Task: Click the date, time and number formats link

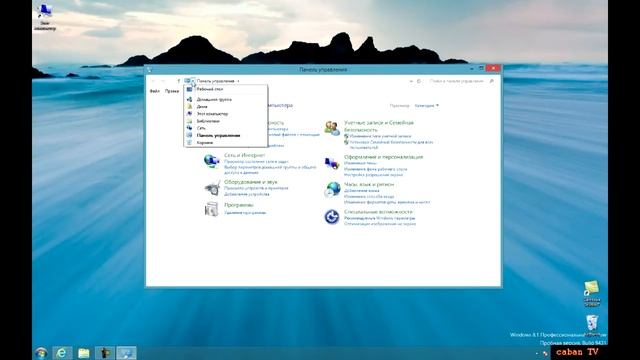Action: 387,202
